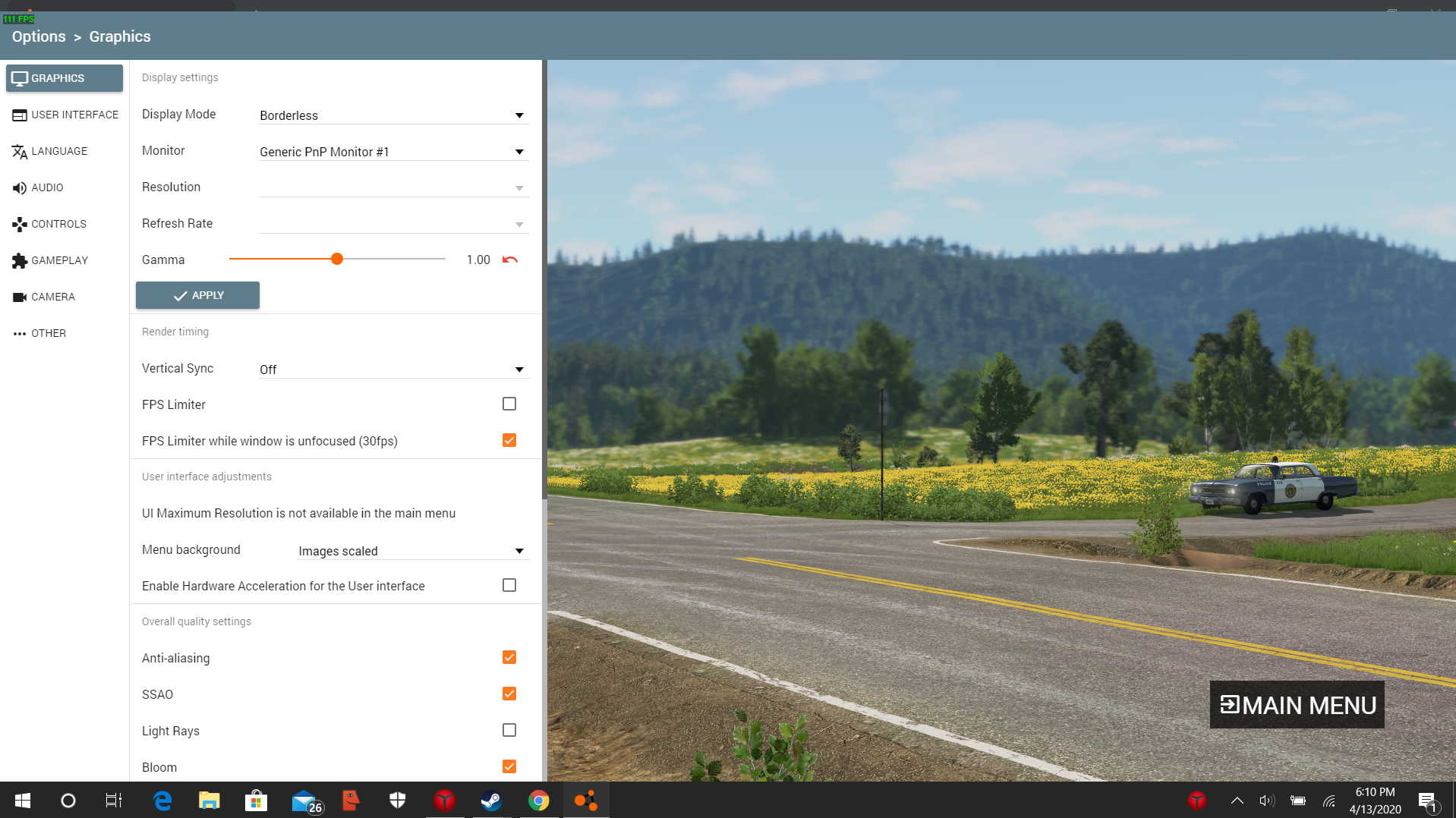
Task: Click Graphics in the breadcrumb
Action: tap(120, 36)
